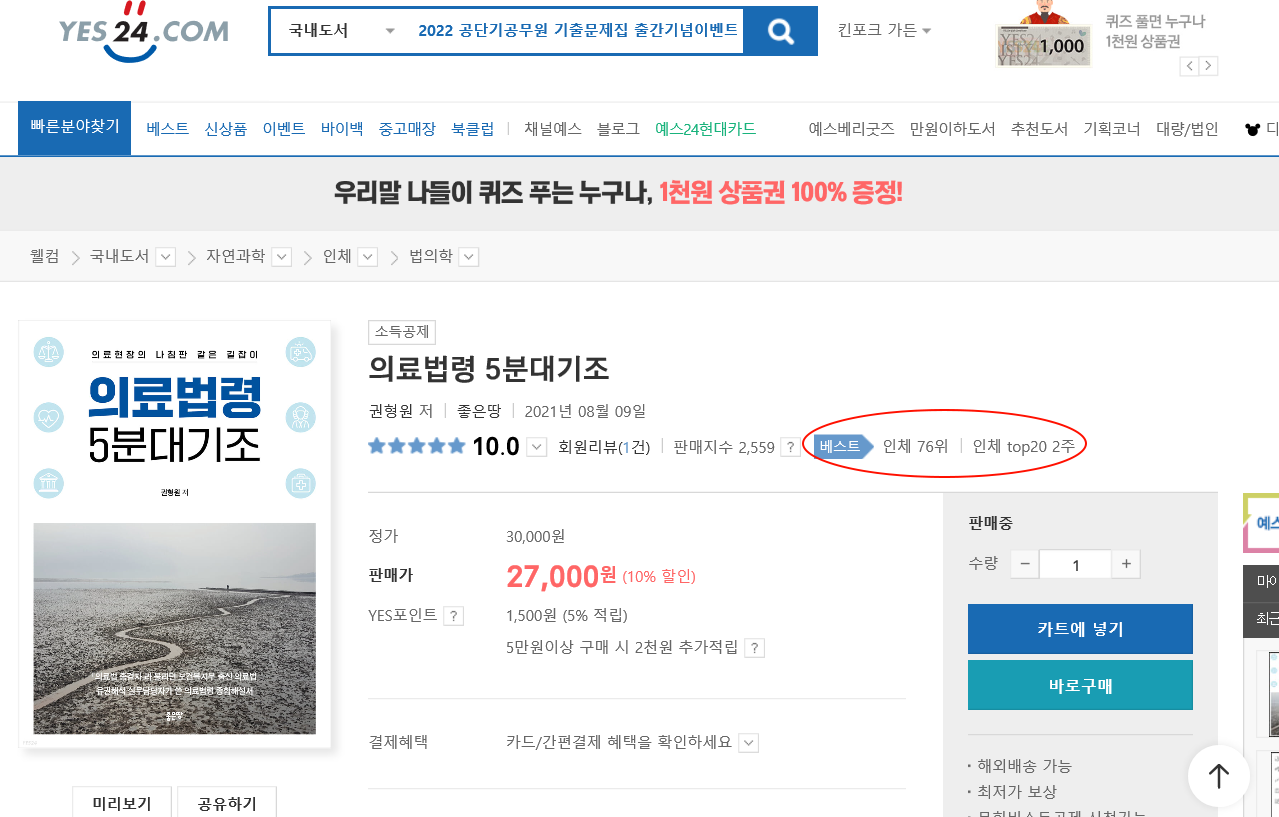Open the 바이백 menu
1279x817 pixels.
[342, 129]
